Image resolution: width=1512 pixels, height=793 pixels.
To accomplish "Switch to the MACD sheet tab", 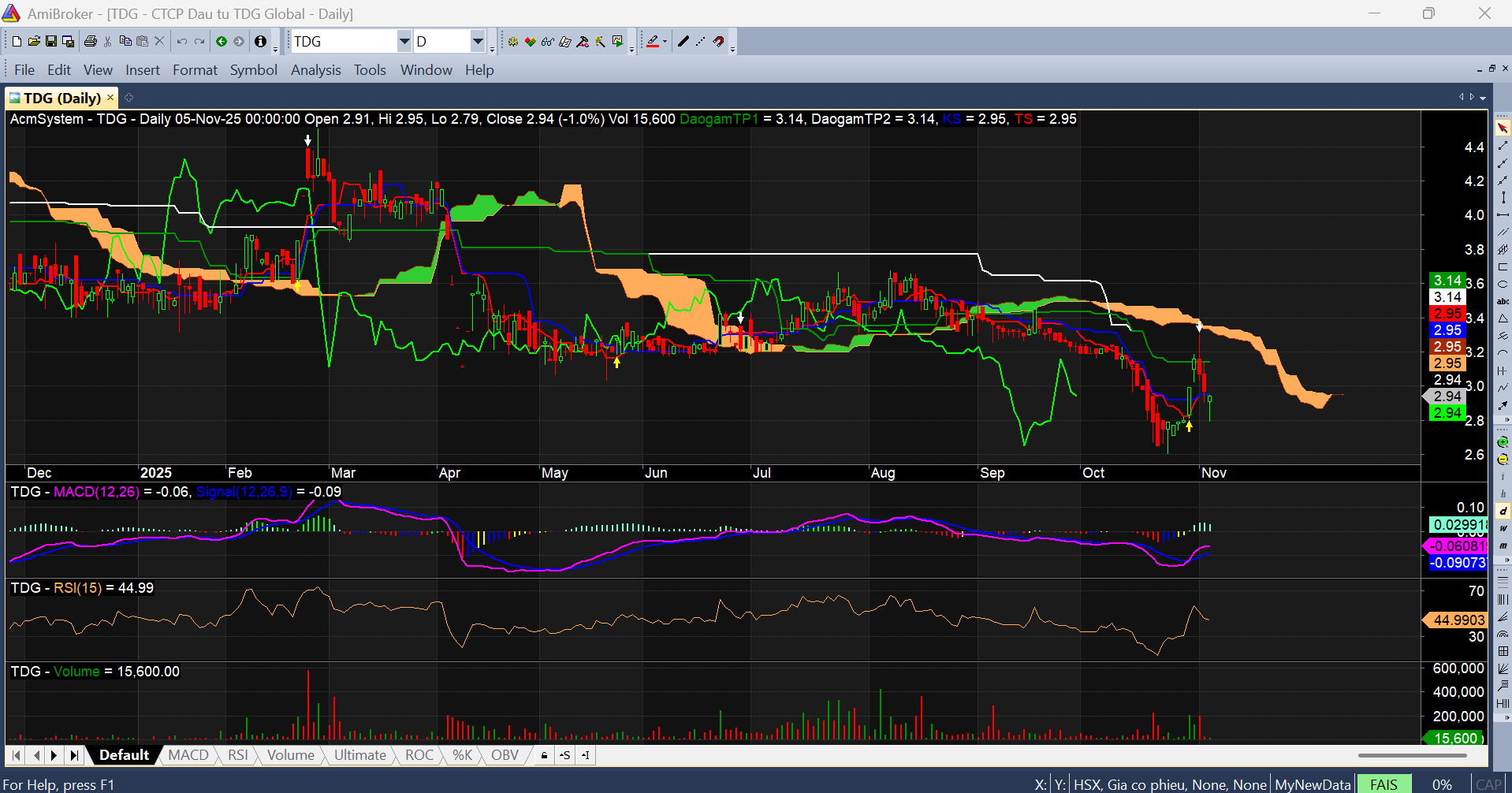I will 188,755.
